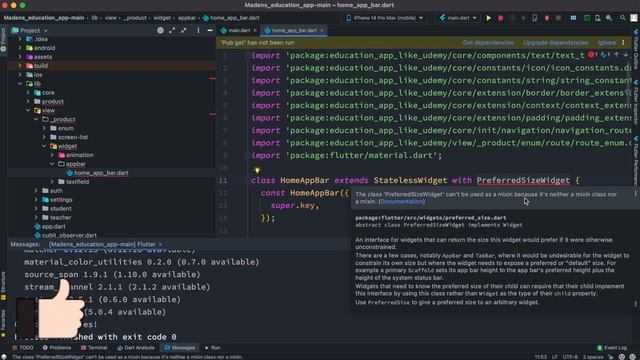Screen dimensions: 640x360
Task: Click the locate target icon in Project panel
Action: point(160,30)
